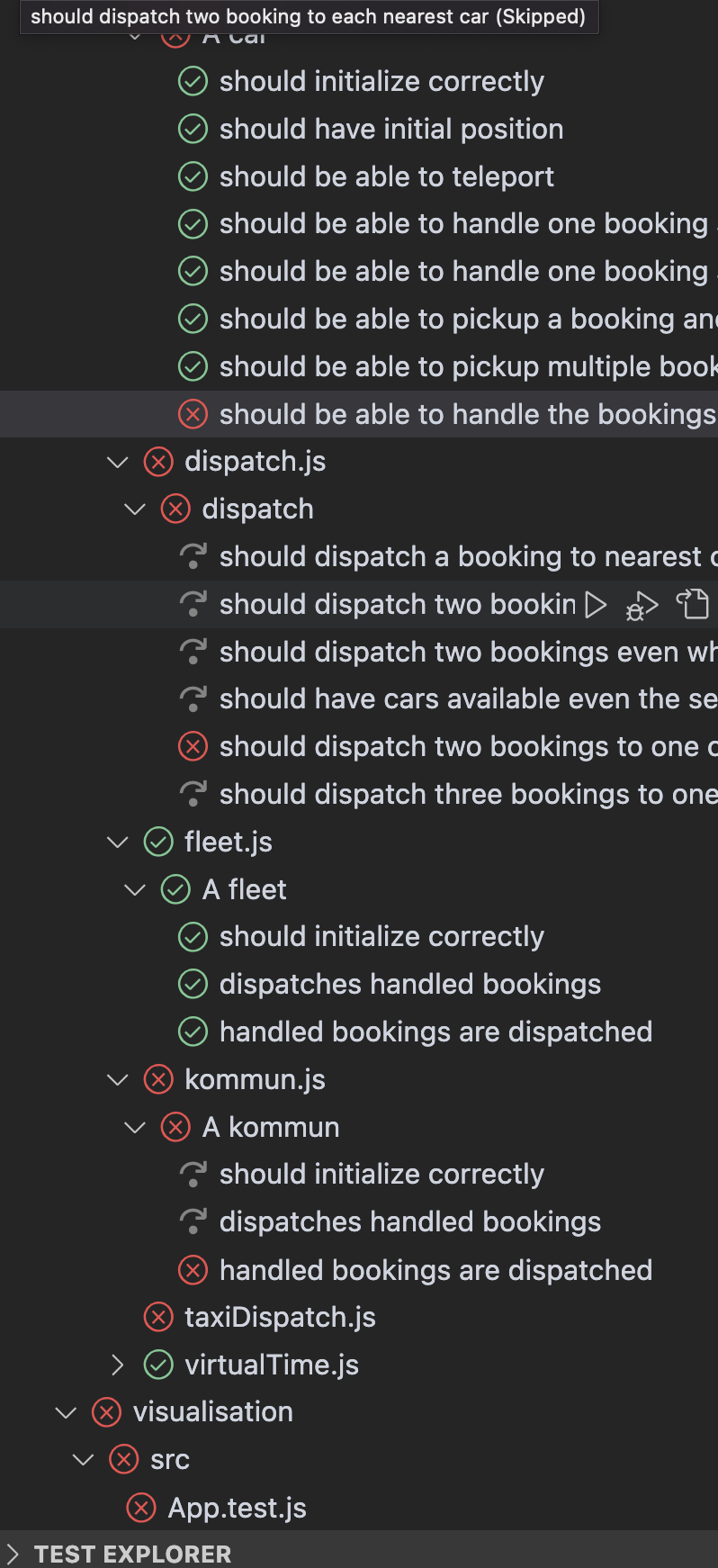The image size is (718, 1568).
Task: Run the 'should dispatch two bookings' test
Action: (x=596, y=604)
